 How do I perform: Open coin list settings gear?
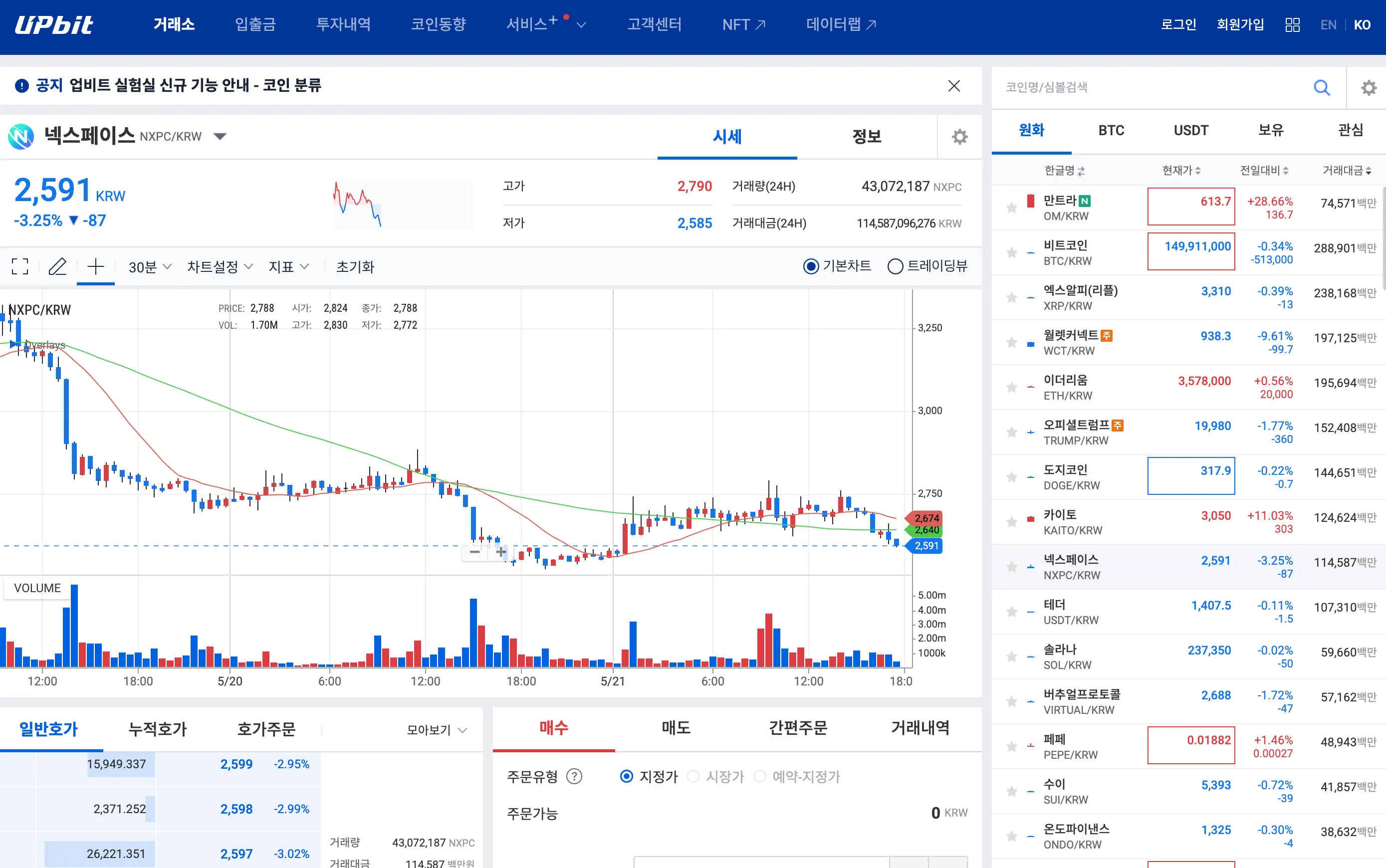(1369, 87)
